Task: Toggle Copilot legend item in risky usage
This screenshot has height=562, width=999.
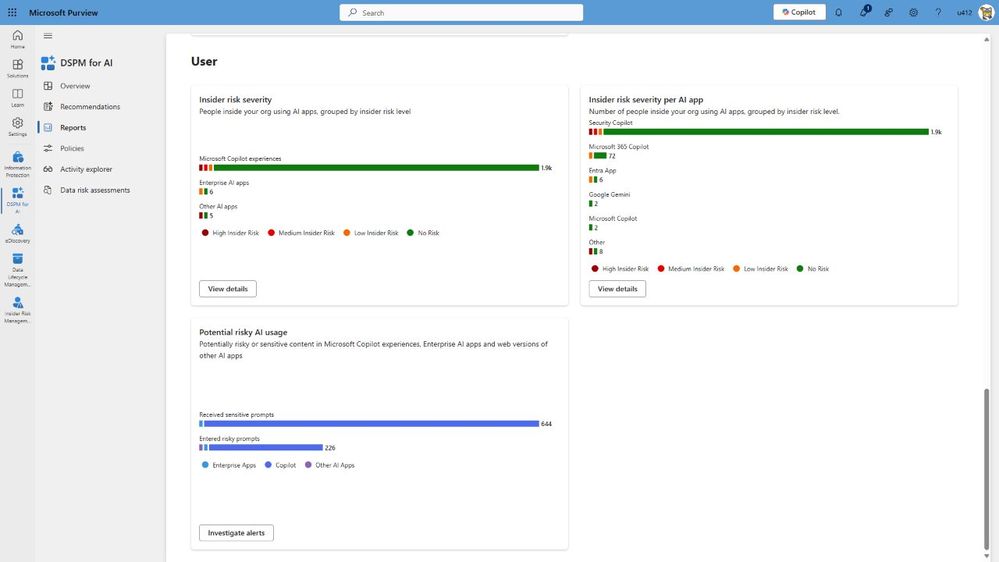Action: tap(280, 465)
